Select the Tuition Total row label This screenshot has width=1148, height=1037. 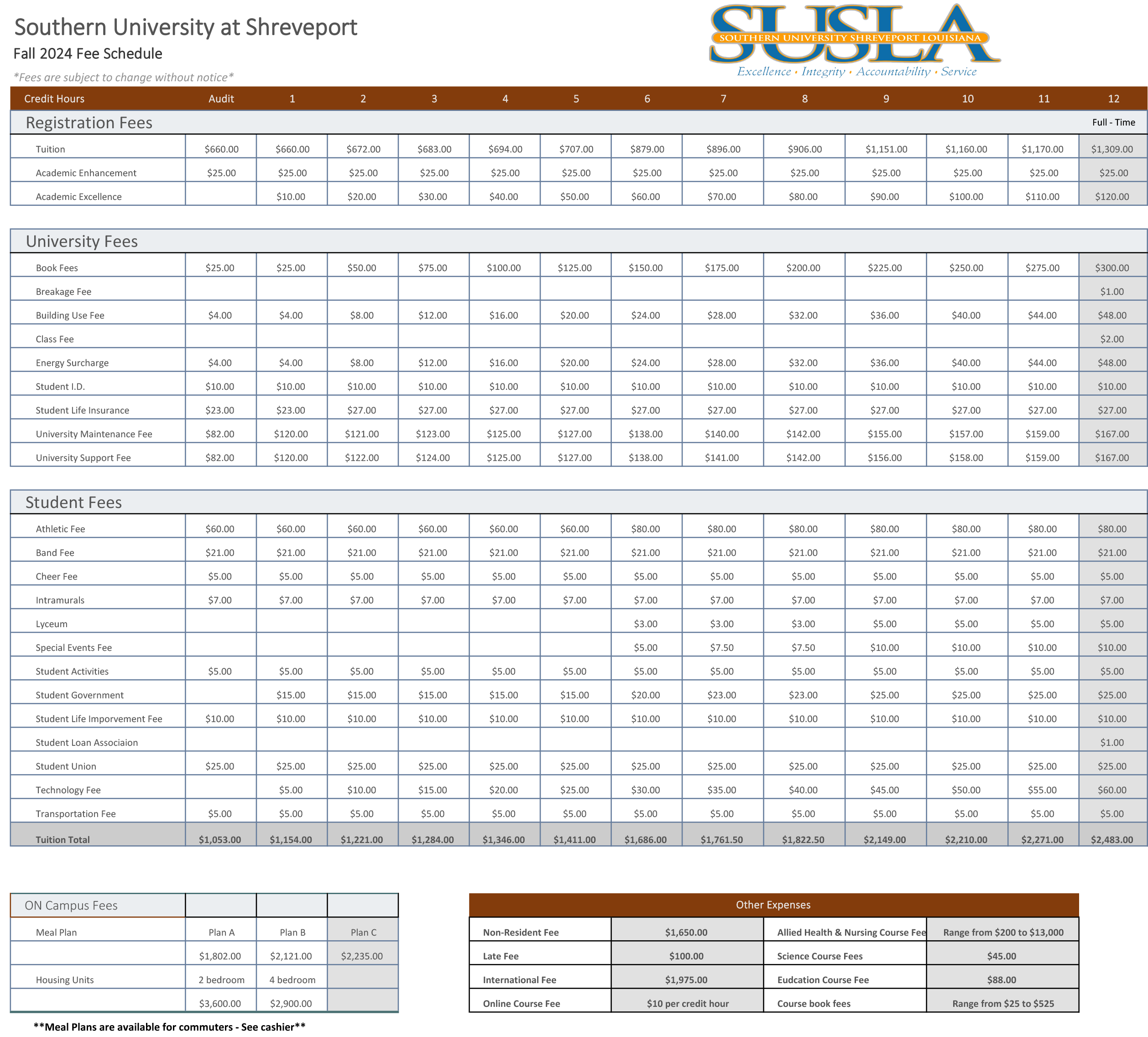coord(63,839)
